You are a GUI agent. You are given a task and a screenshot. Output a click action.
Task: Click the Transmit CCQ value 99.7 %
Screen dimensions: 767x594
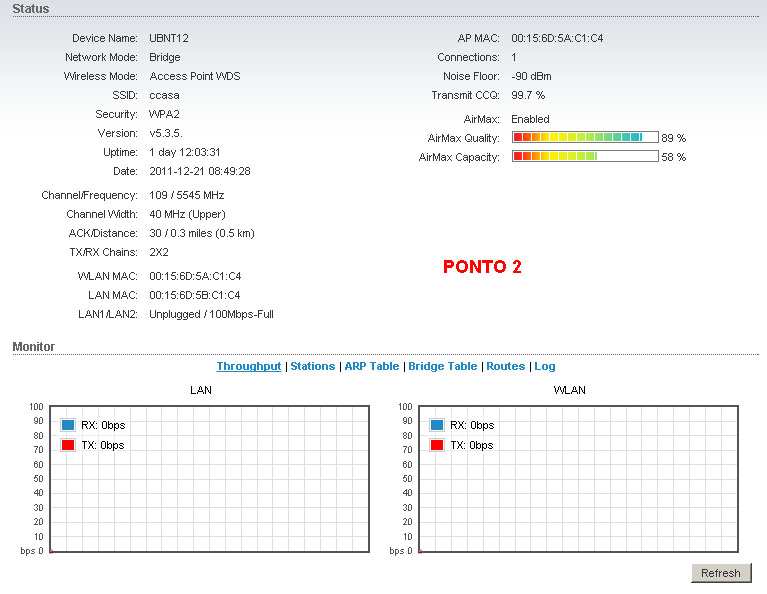pos(528,95)
